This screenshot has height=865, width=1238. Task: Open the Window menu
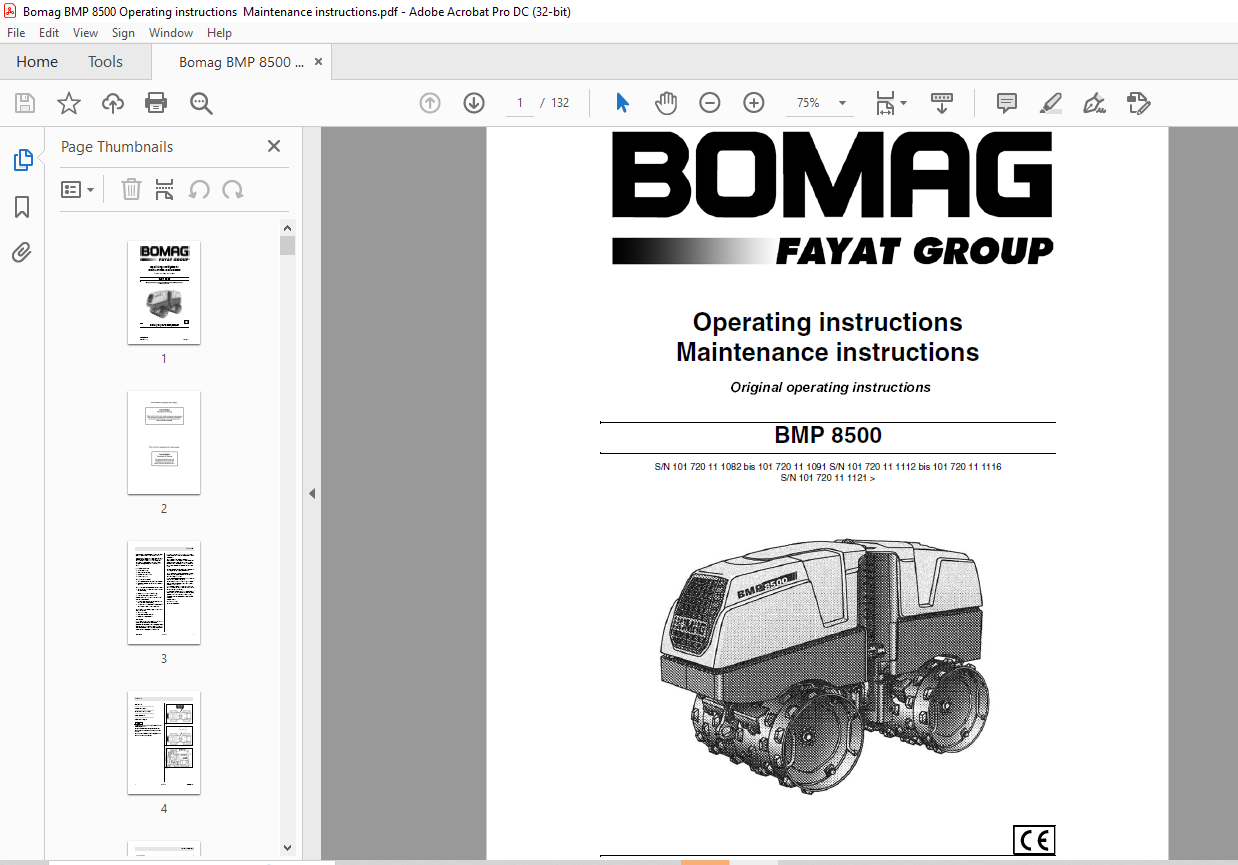[171, 32]
